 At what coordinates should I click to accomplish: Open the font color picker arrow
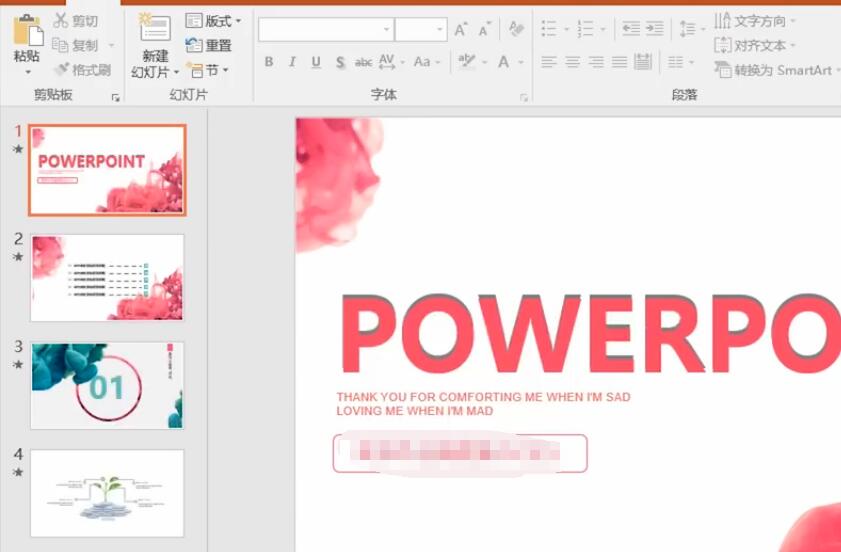tap(521, 62)
